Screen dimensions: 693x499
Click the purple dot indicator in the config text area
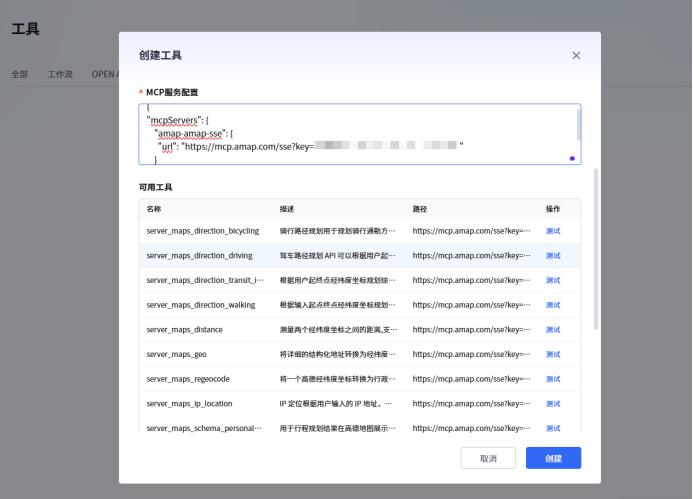[x=572, y=158]
